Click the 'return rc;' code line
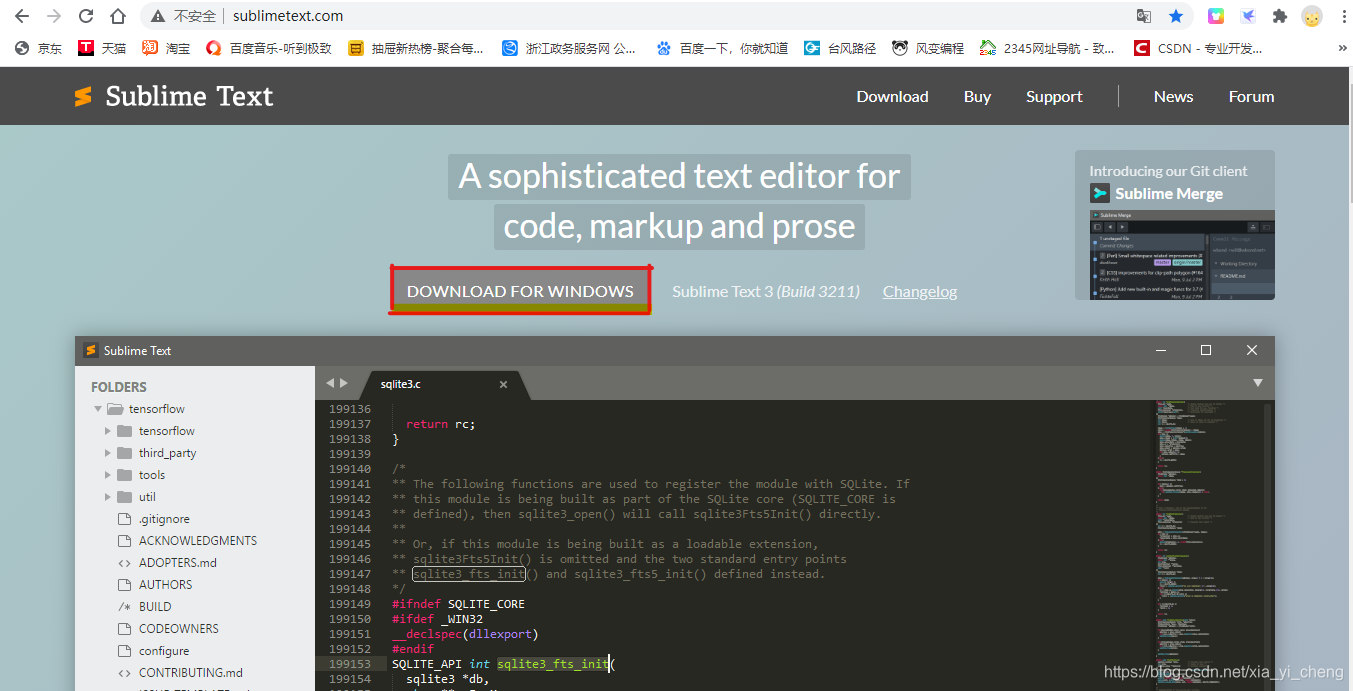 click(x=441, y=424)
